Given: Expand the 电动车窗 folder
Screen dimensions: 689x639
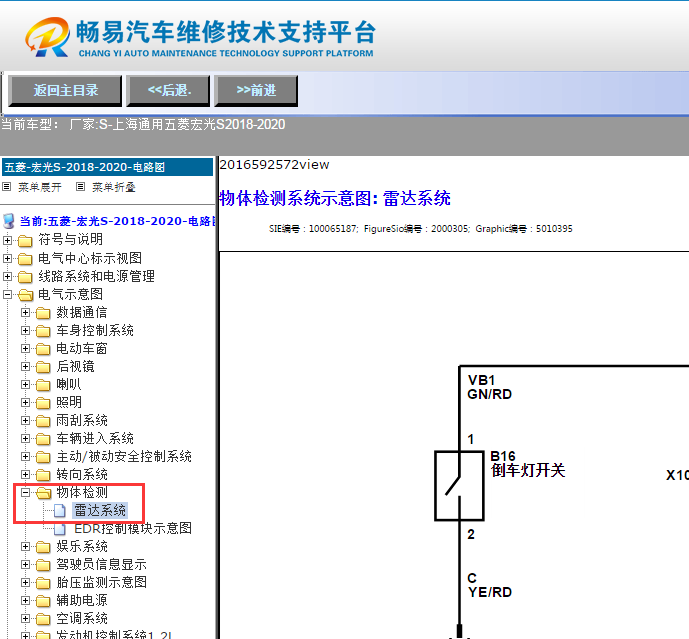Looking at the screenshot, I should tap(25, 349).
